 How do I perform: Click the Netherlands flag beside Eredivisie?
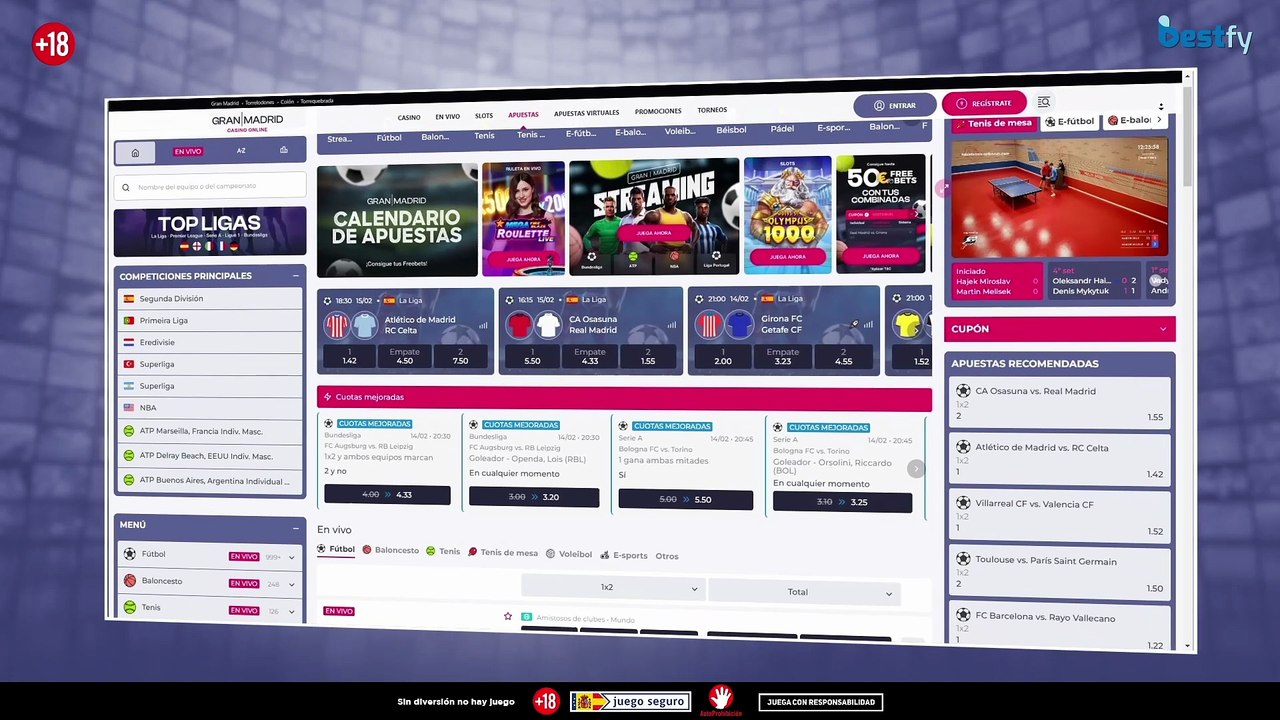(x=129, y=342)
